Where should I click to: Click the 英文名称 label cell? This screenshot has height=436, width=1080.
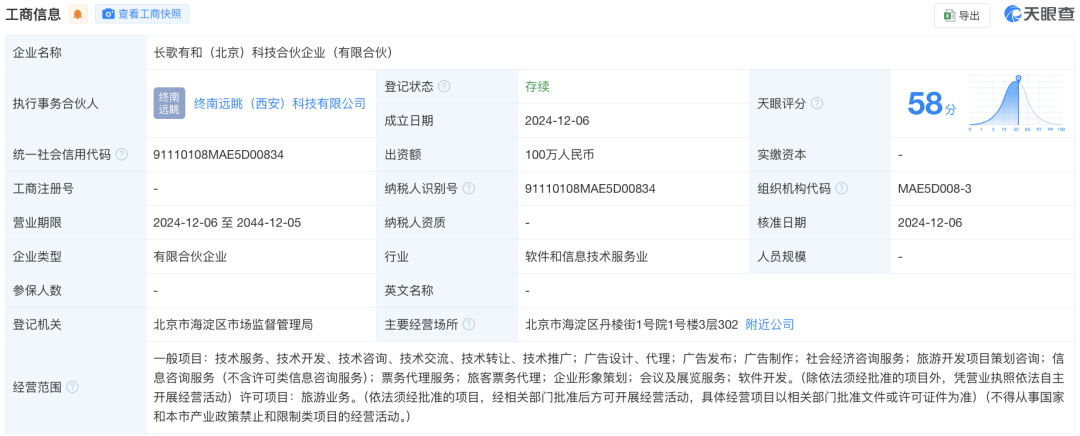click(x=447, y=290)
